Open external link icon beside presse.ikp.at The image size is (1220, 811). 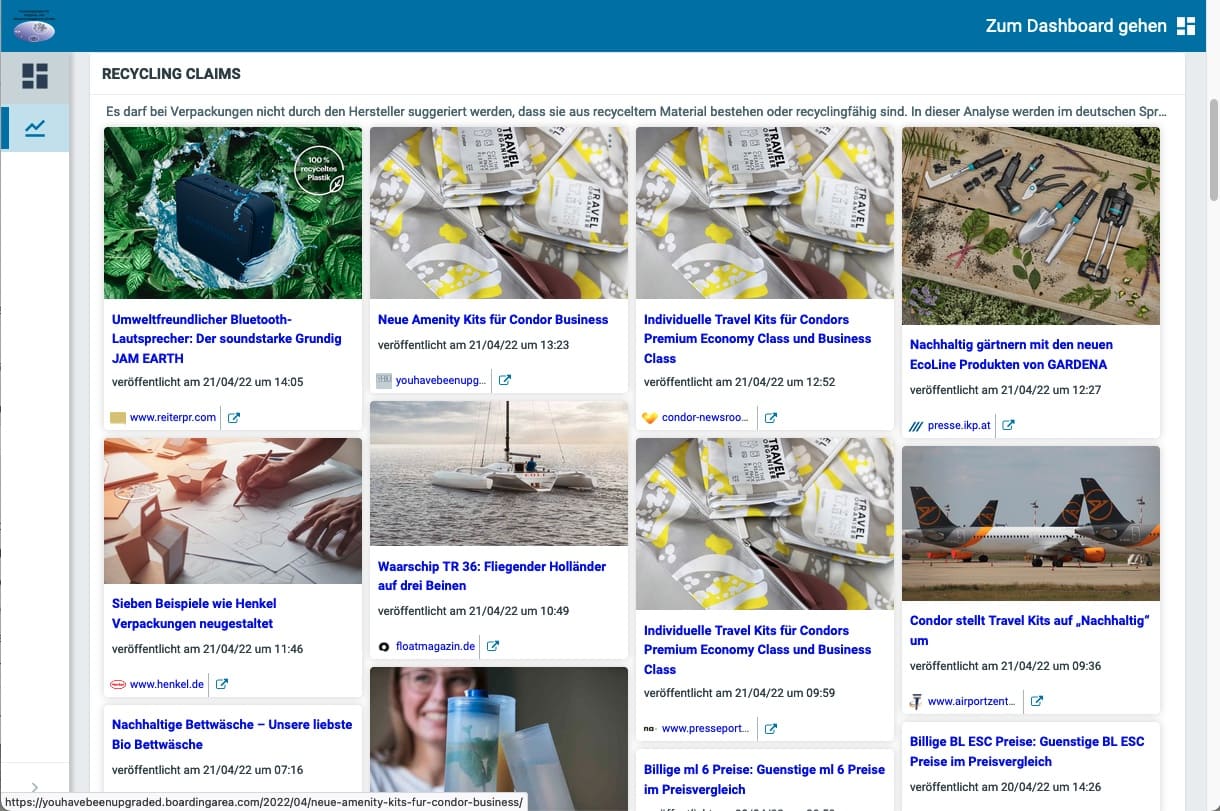click(1009, 425)
